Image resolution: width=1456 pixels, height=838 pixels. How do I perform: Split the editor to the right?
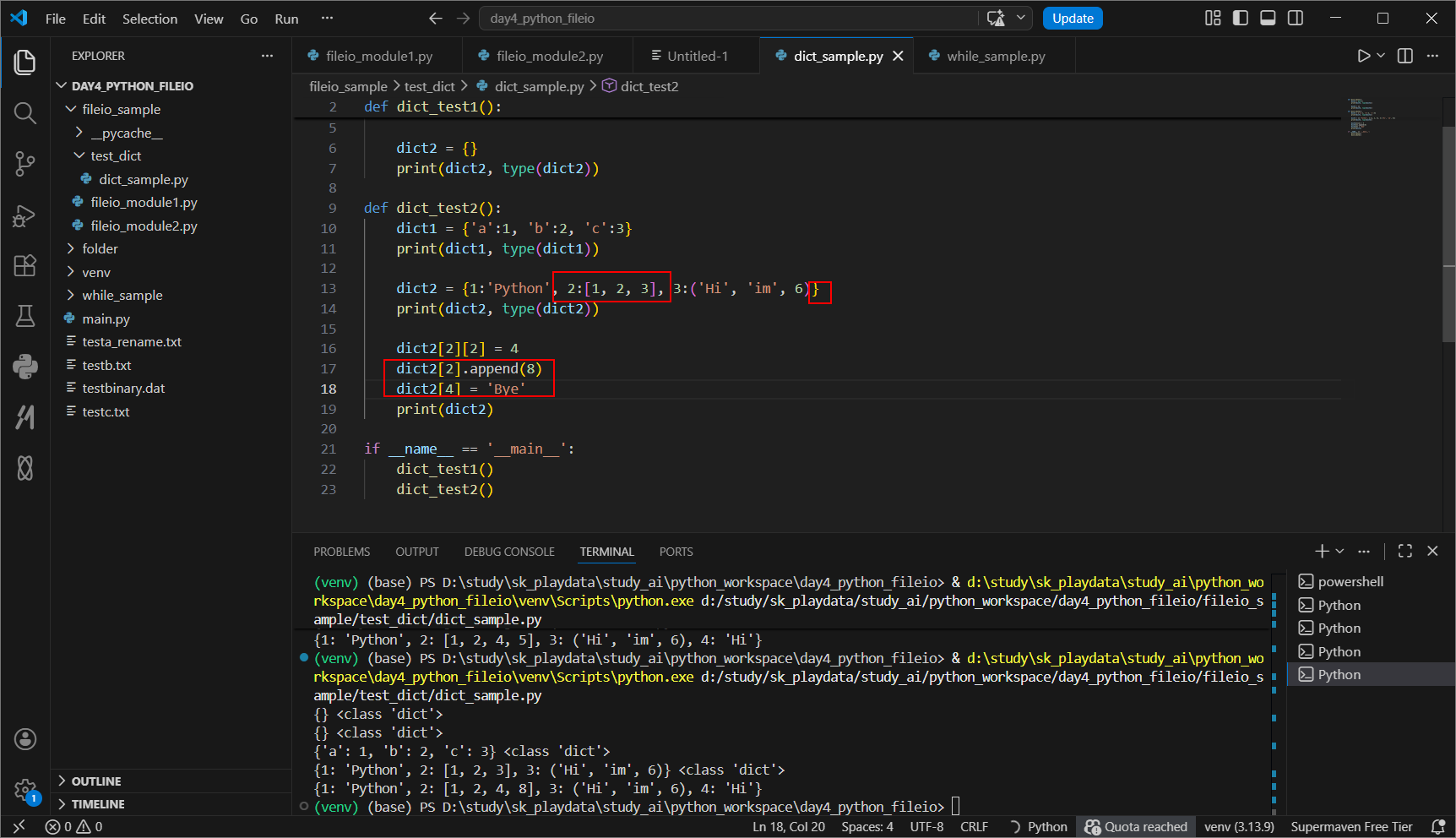1405,56
